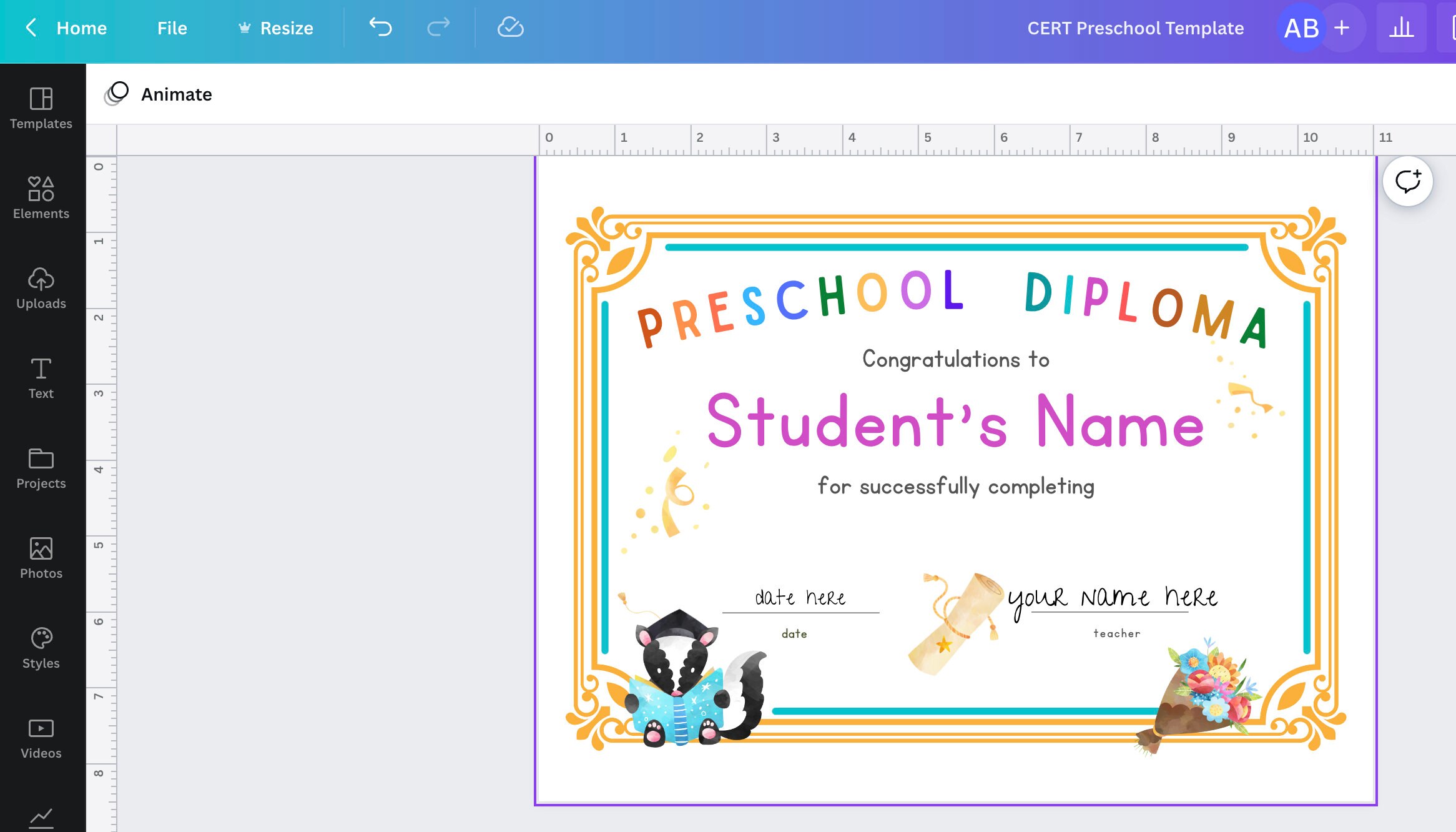The image size is (1456, 832).
Task: View design insights with the bar chart icon
Action: (1402, 27)
